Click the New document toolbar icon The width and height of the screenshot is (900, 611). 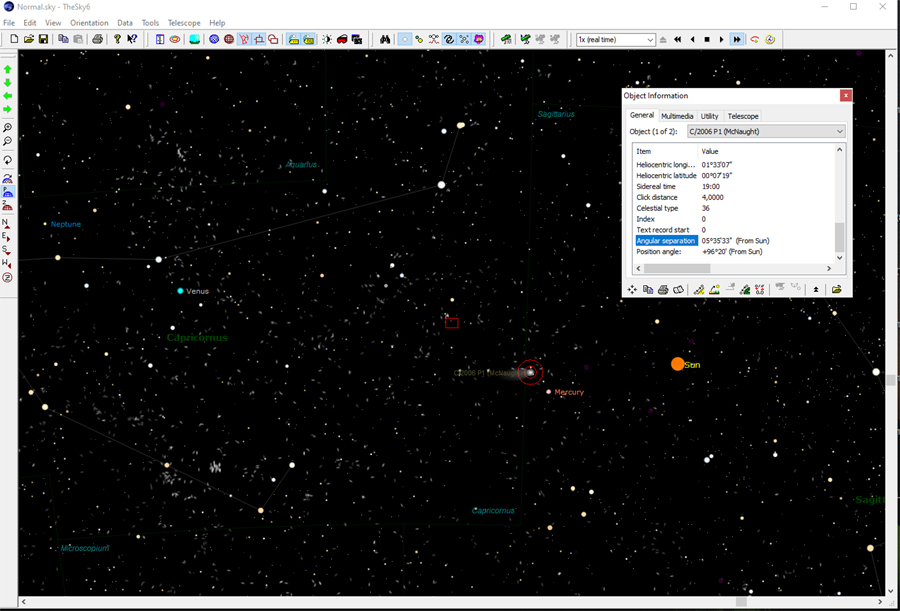pos(14,40)
